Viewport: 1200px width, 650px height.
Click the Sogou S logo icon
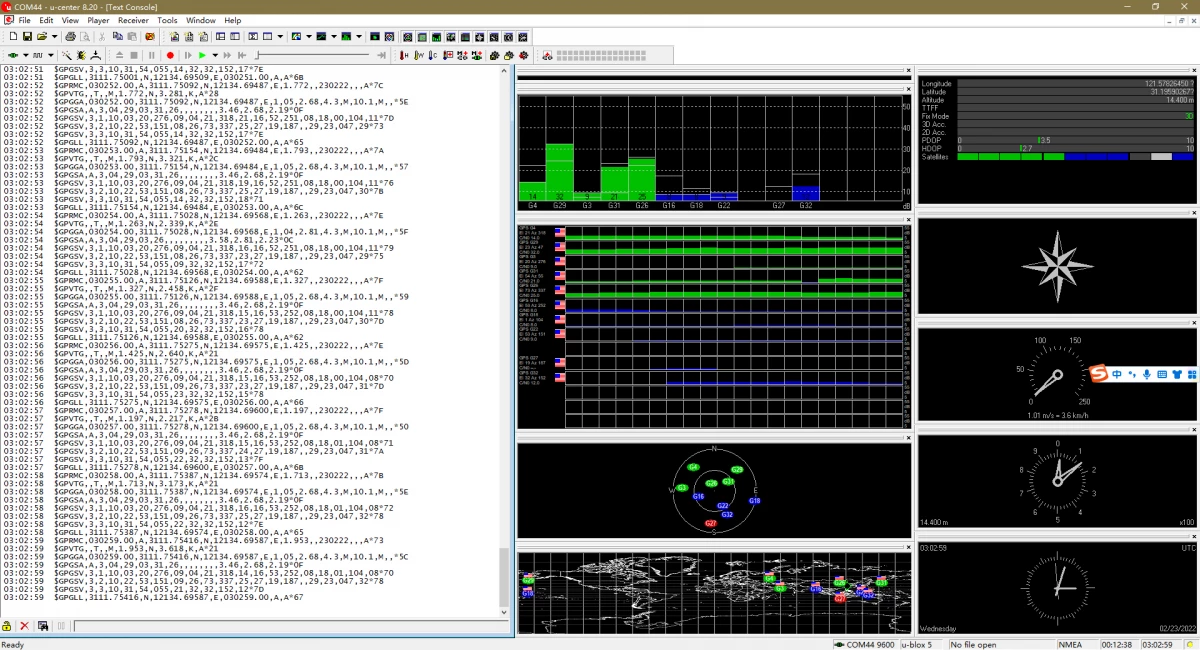point(1098,373)
